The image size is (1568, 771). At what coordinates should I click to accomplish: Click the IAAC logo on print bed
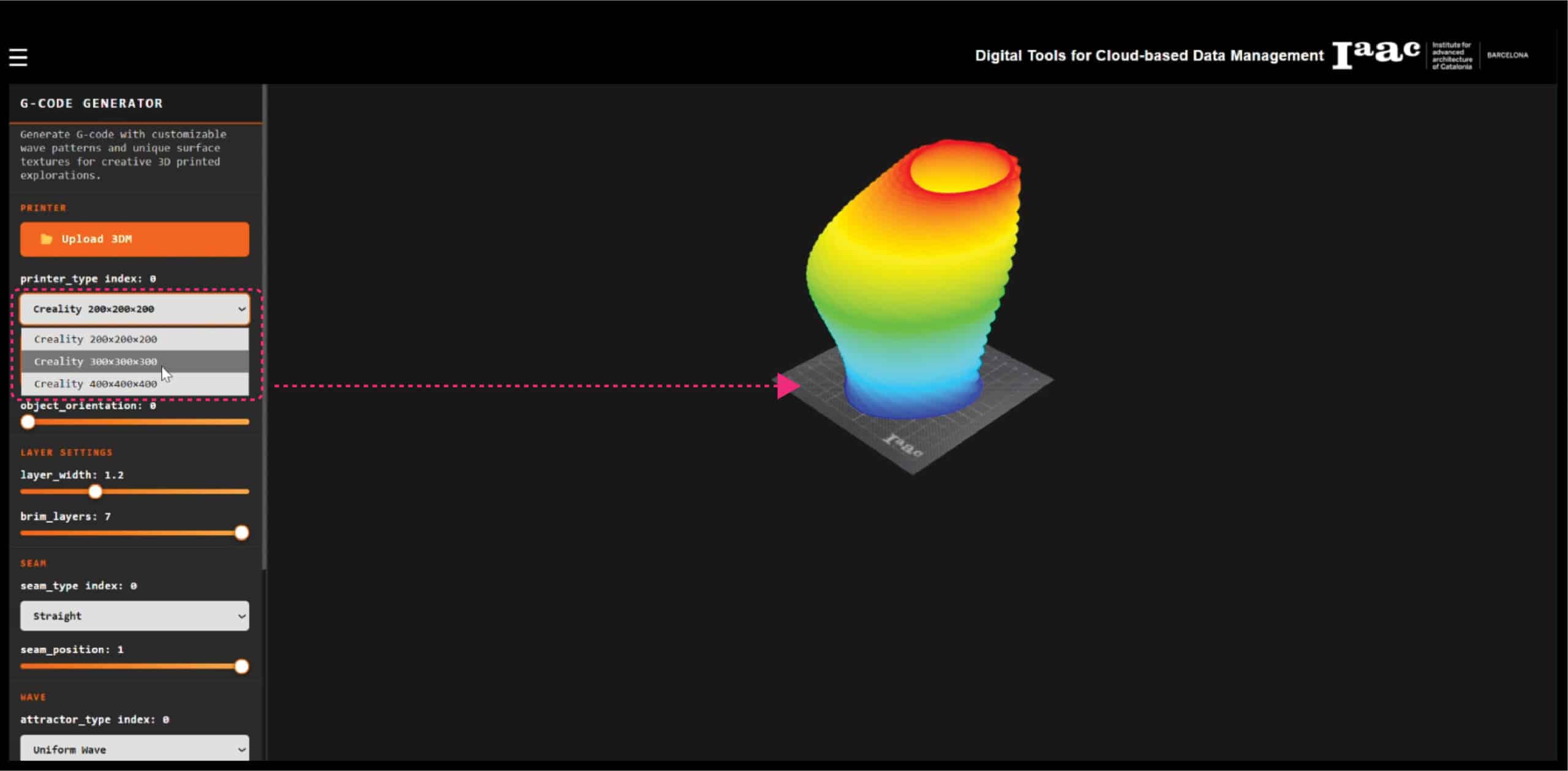pyautogui.click(x=903, y=446)
